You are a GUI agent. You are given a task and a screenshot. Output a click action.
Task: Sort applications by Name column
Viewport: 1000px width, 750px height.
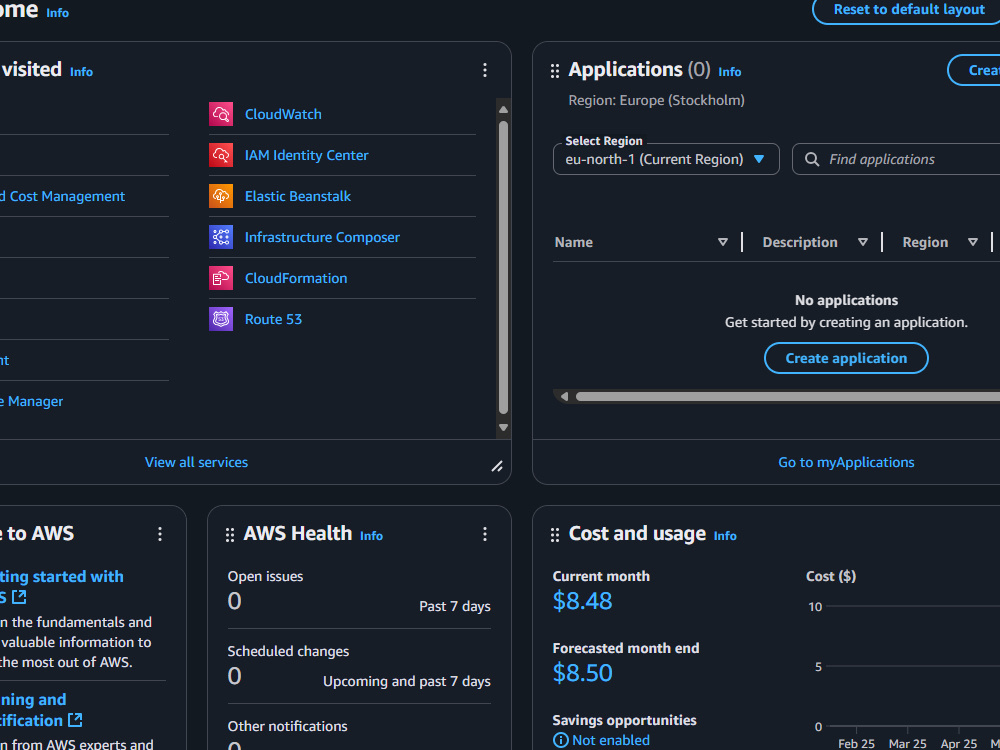coord(723,242)
